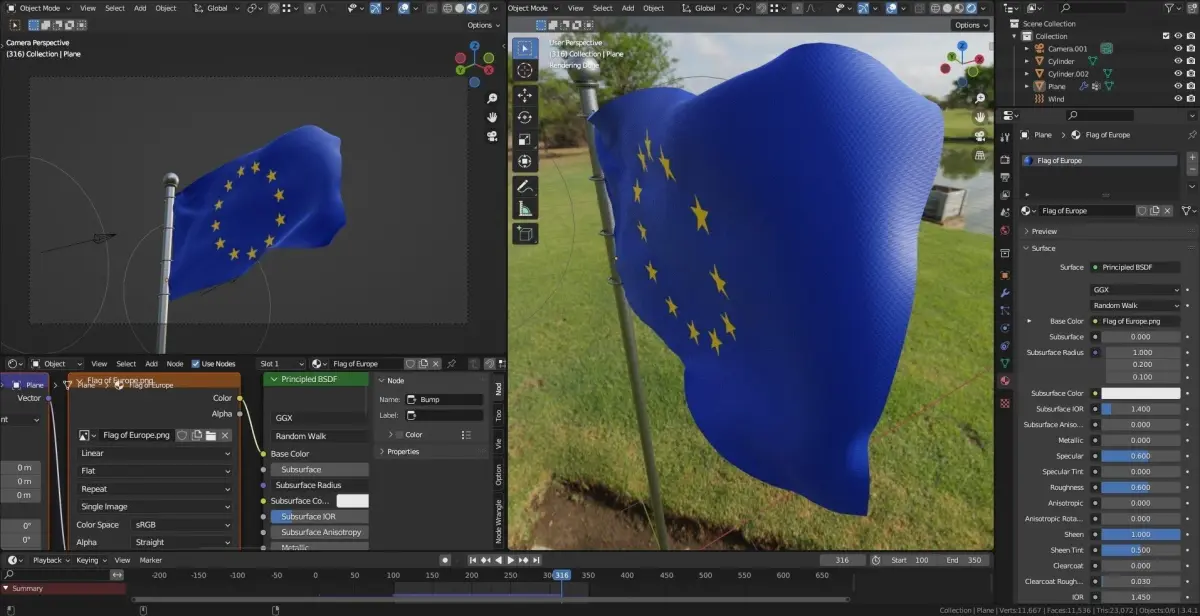Open the Slot 1 dropdown in node editor
Image resolution: width=1200 pixels, height=616 pixels.
[x=282, y=364]
